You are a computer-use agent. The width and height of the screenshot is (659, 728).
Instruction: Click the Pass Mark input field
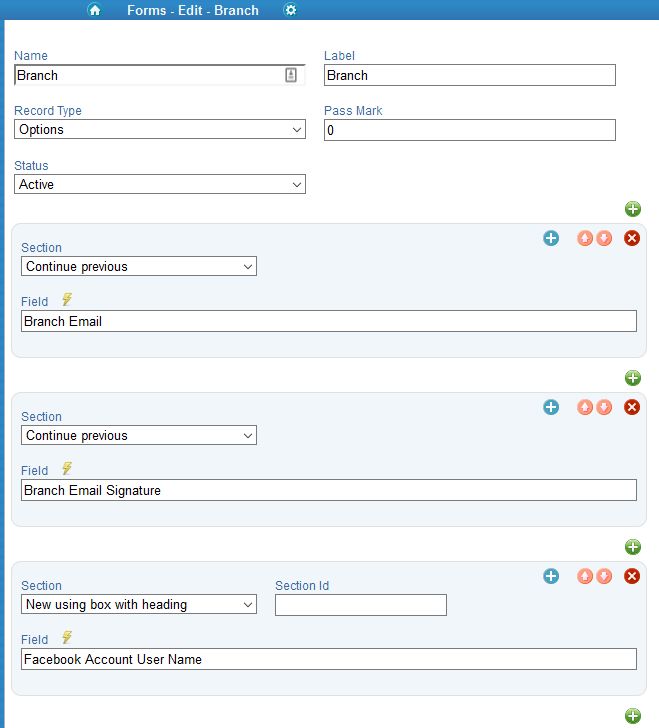click(469, 130)
